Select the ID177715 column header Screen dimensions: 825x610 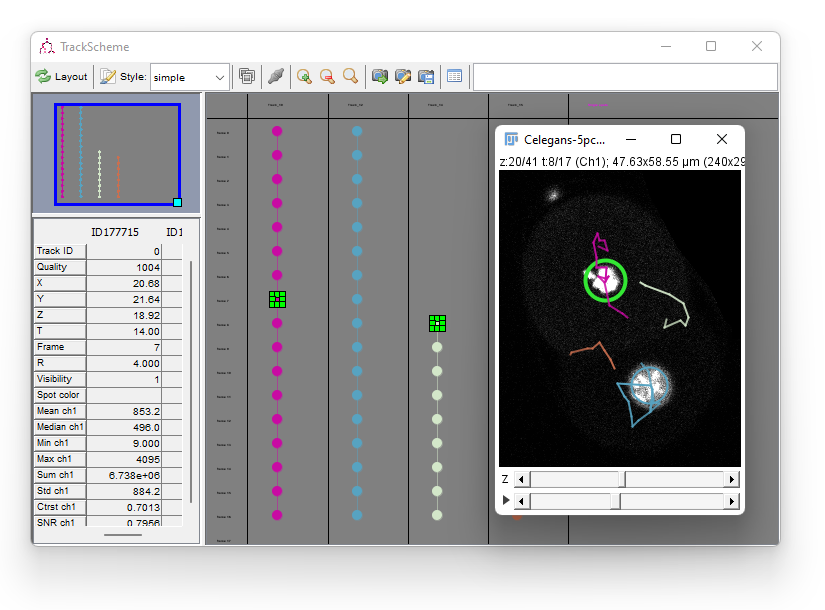(115, 232)
